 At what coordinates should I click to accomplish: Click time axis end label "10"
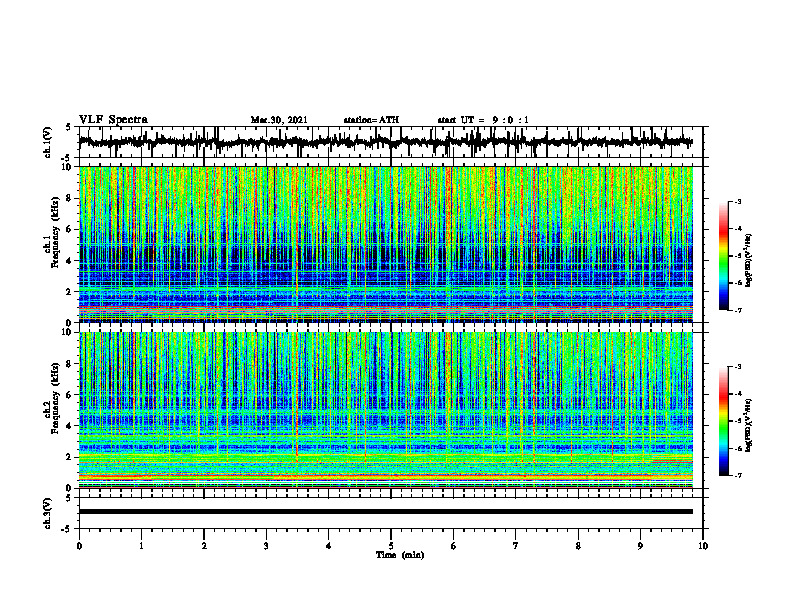click(703, 546)
